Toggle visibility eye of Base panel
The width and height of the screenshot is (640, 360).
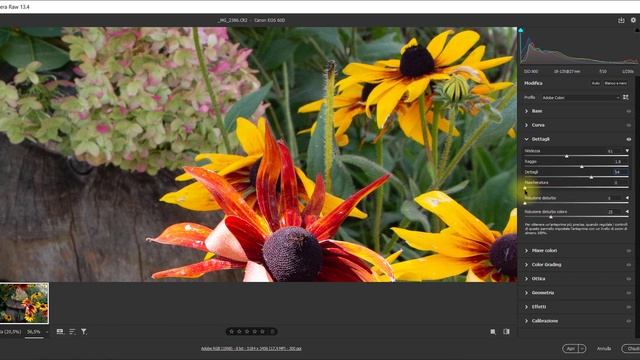629,111
